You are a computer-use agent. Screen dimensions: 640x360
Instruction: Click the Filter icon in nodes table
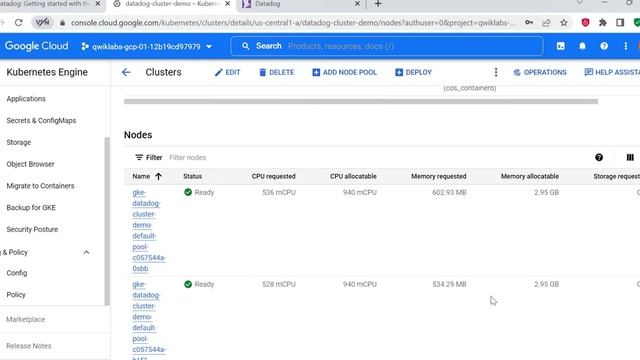point(139,157)
